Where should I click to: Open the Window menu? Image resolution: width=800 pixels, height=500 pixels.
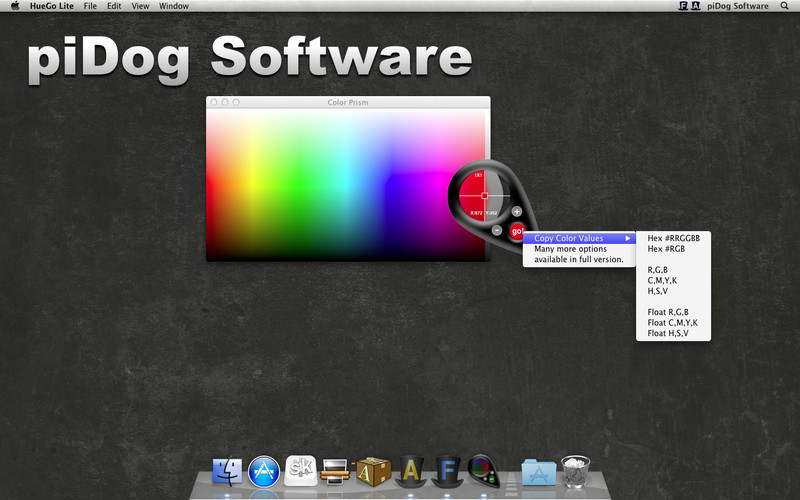173,6
